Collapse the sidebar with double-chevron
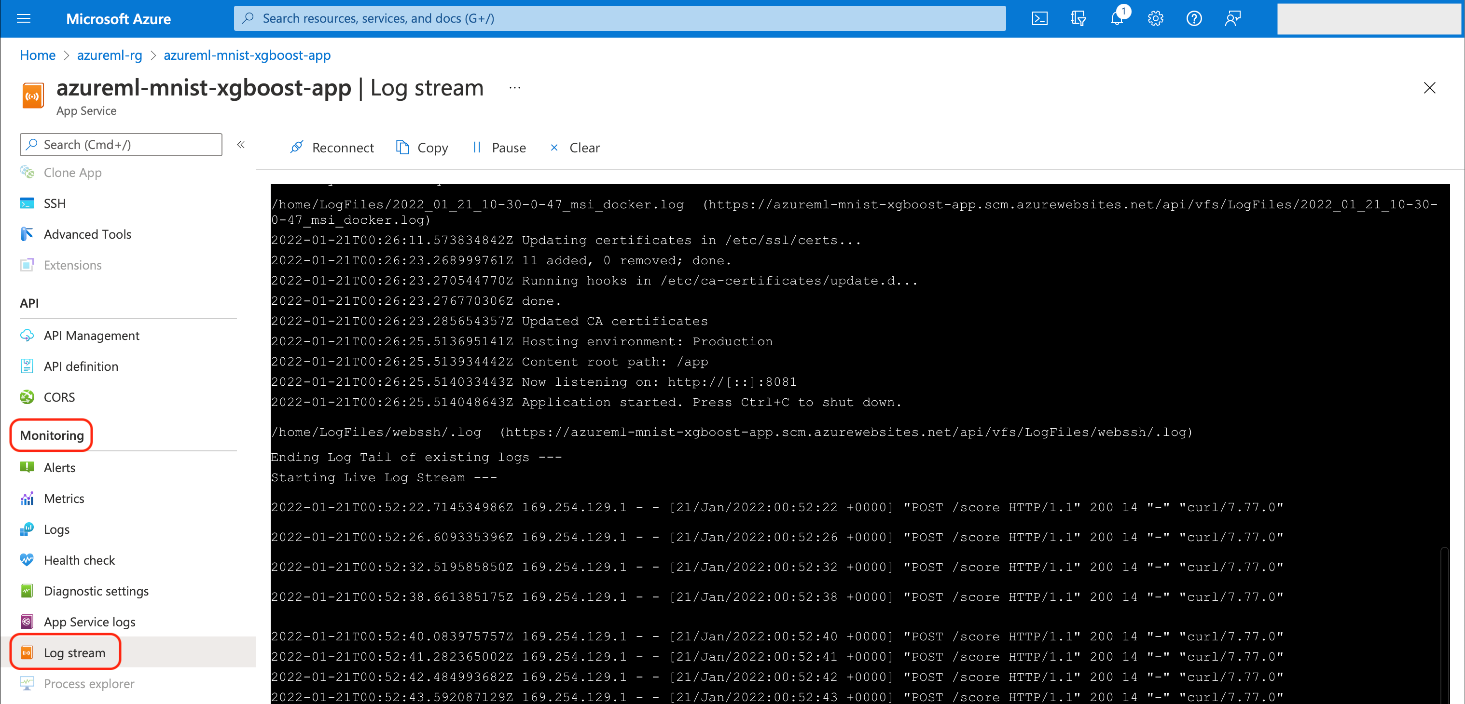The image size is (1465, 704). click(241, 145)
